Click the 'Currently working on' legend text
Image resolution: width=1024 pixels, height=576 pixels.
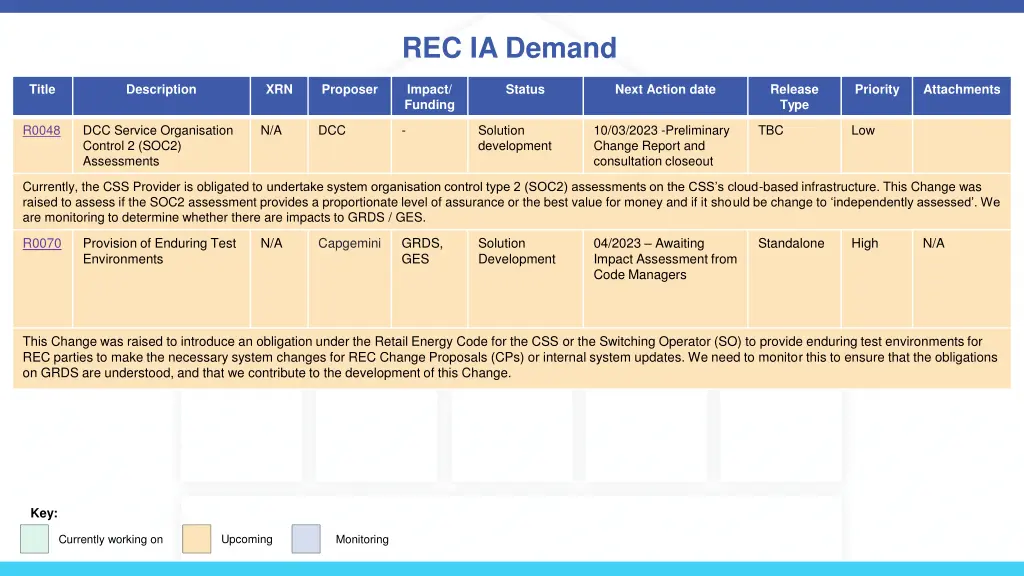pyautogui.click(x=110, y=539)
